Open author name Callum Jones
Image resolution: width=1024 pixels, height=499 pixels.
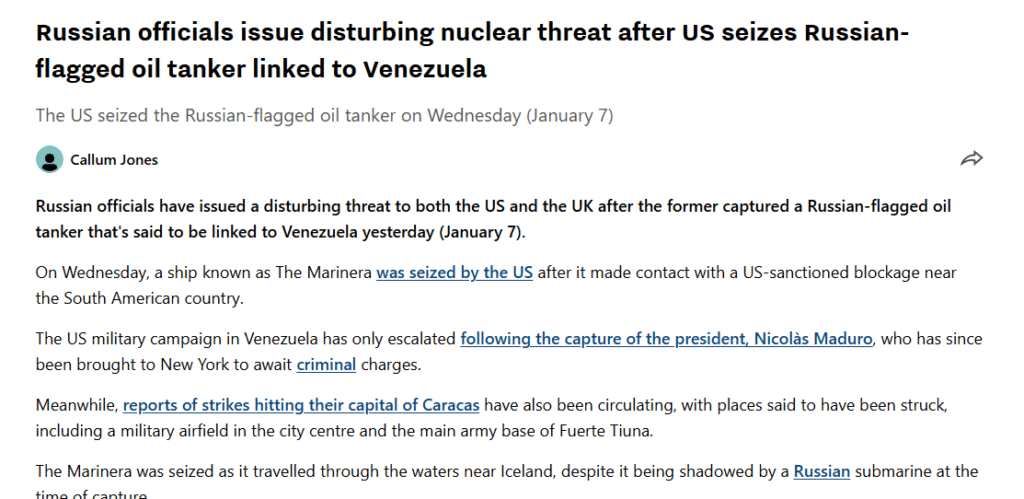114,160
